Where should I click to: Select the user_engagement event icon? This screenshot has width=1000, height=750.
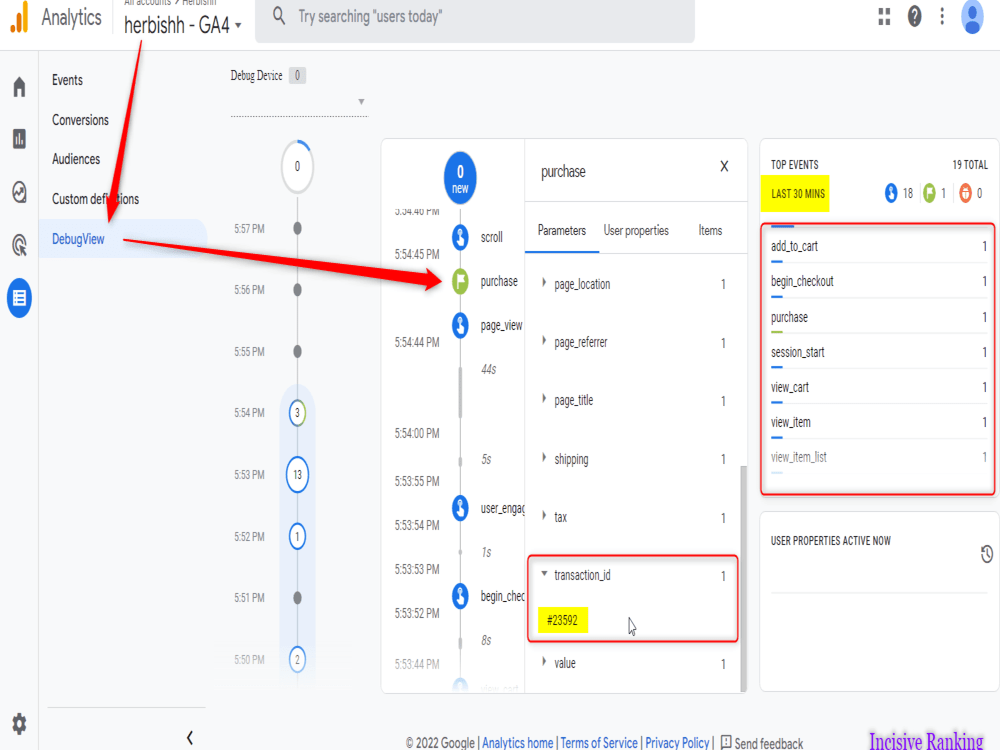(x=460, y=508)
